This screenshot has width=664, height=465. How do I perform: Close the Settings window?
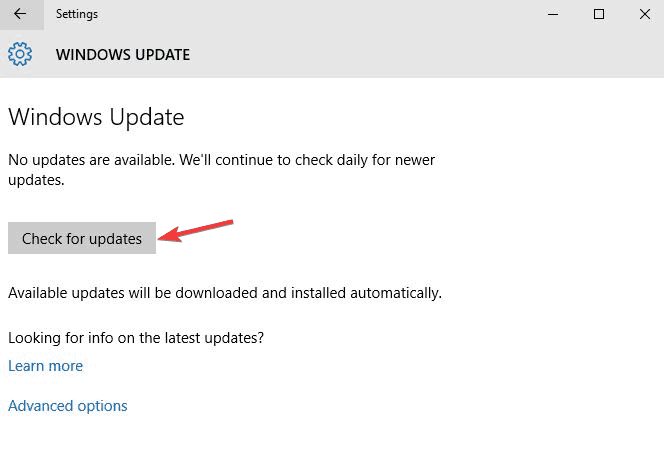[x=643, y=14]
